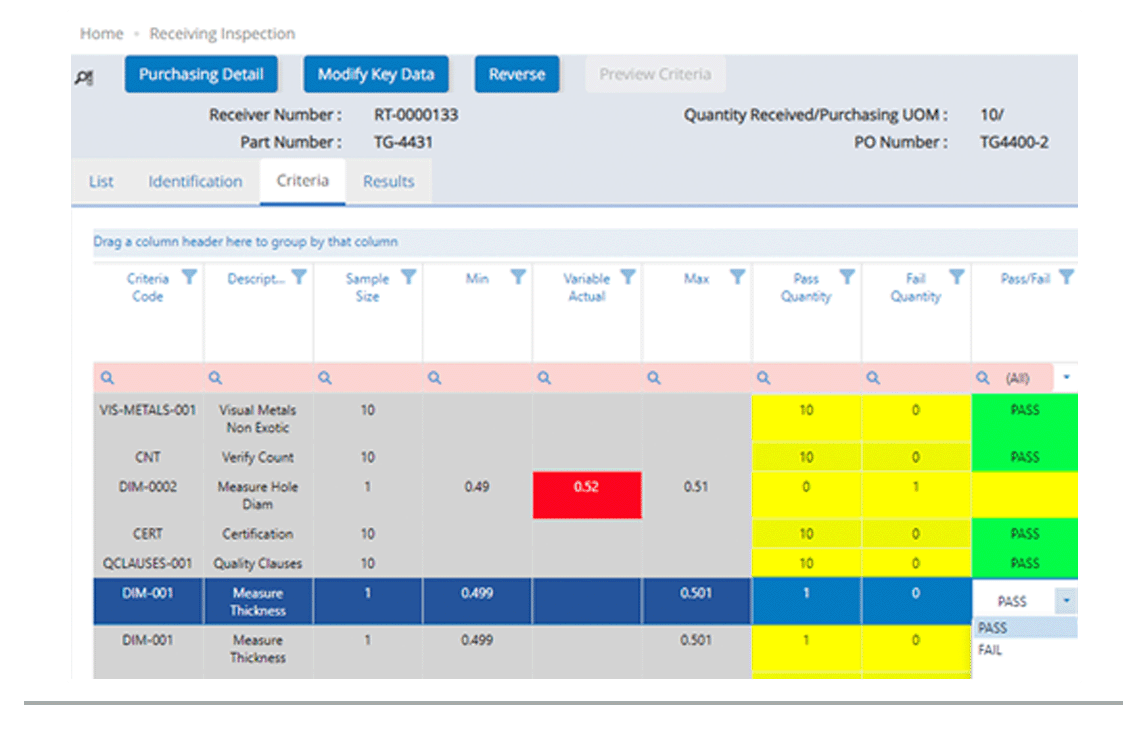Viewport: 1147px width, 729px height.
Task: Open the filter on the Criteria Code column
Action: (190, 278)
